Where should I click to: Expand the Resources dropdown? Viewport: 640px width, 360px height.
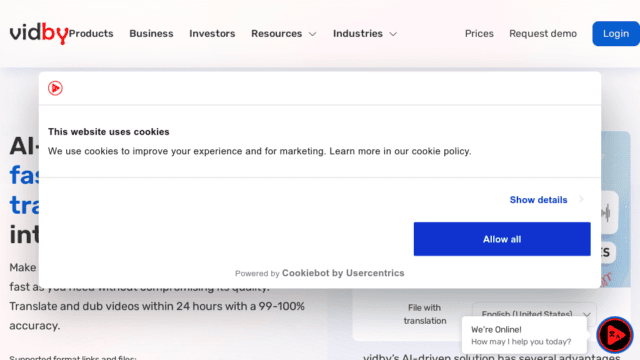click(284, 33)
